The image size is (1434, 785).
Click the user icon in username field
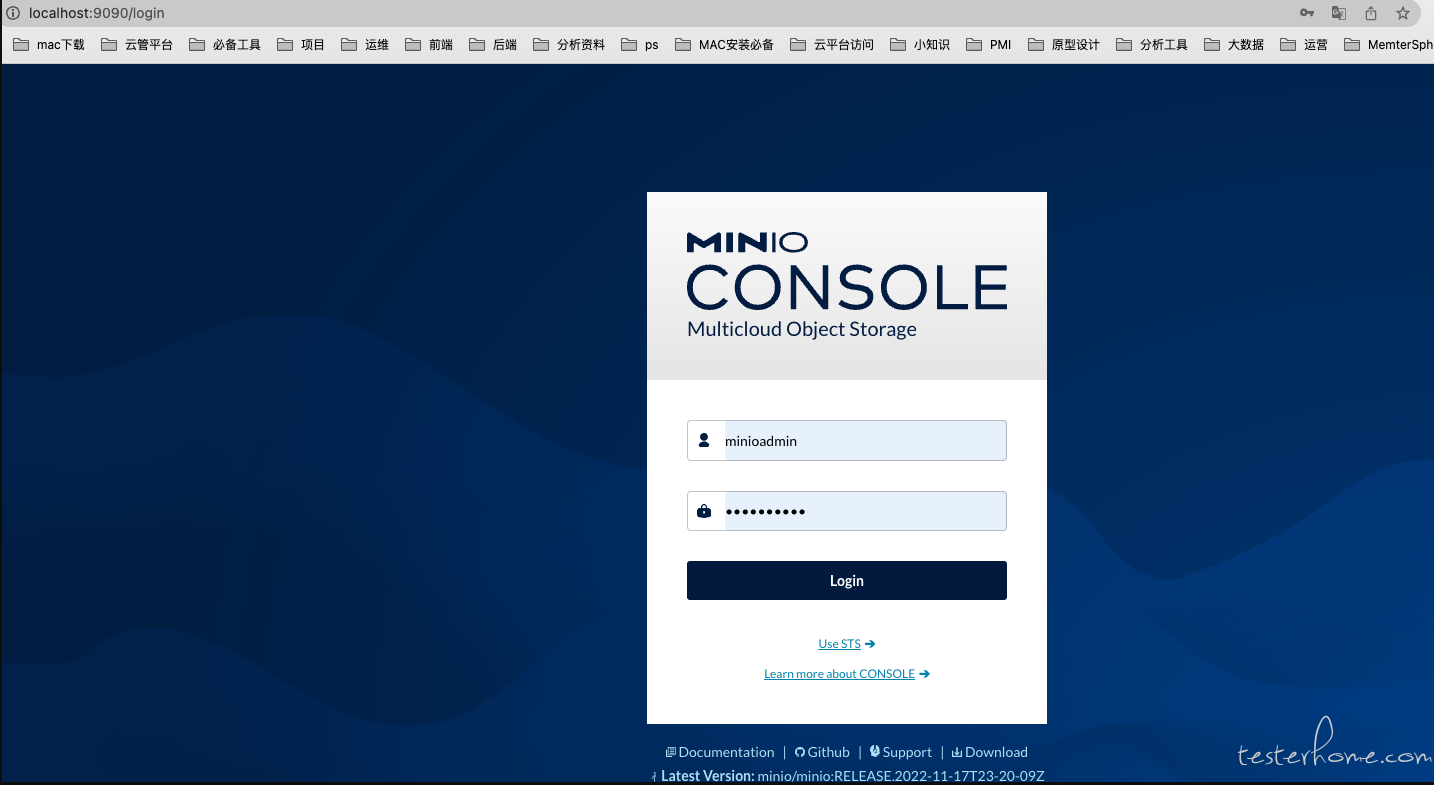[704, 440]
